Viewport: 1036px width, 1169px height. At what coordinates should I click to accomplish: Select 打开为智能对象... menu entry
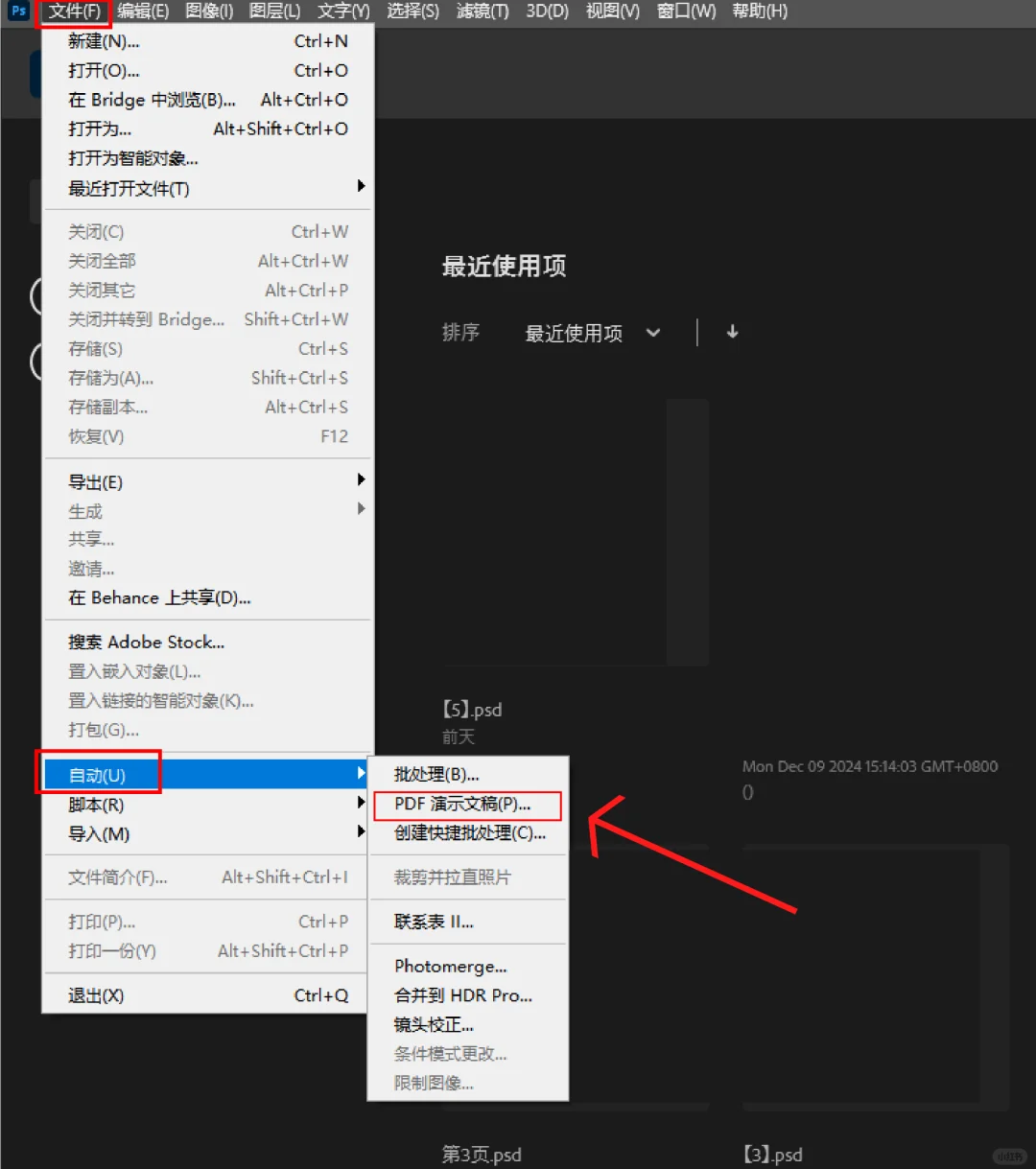(x=208, y=158)
